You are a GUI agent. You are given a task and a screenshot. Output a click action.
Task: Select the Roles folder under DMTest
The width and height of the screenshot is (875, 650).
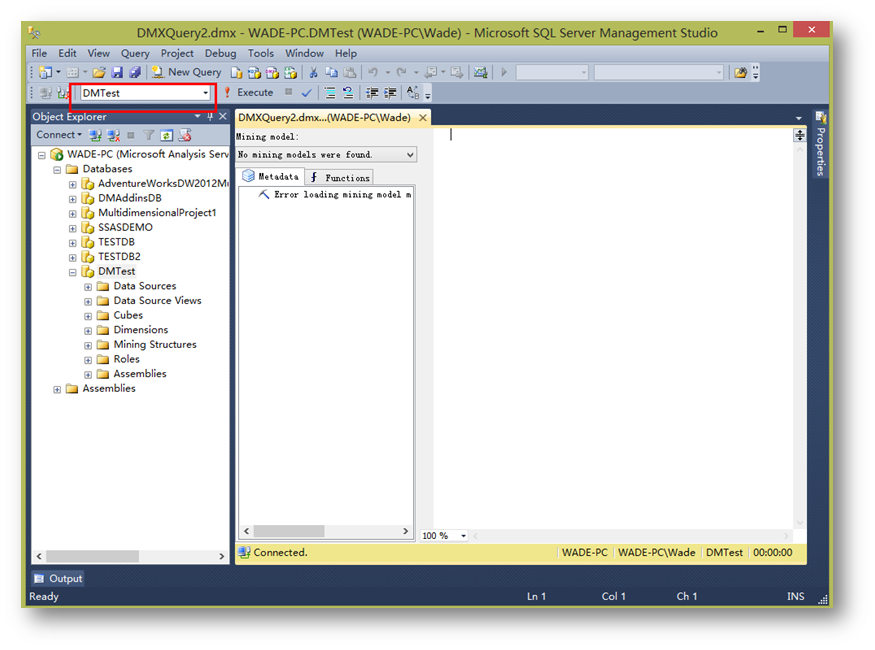point(126,359)
